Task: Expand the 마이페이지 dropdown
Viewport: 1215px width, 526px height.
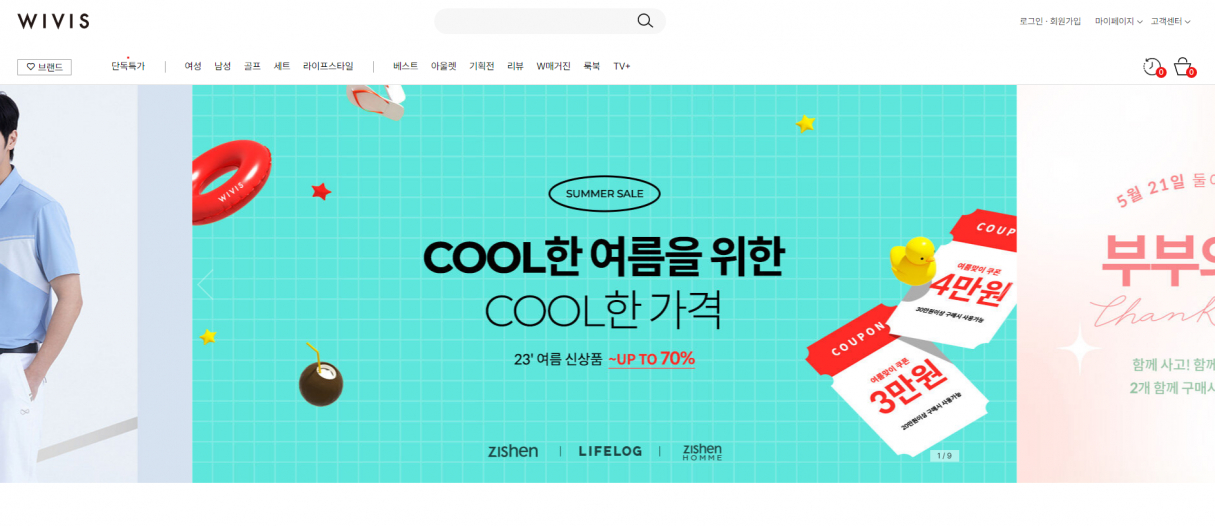Action: click(1118, 21)
